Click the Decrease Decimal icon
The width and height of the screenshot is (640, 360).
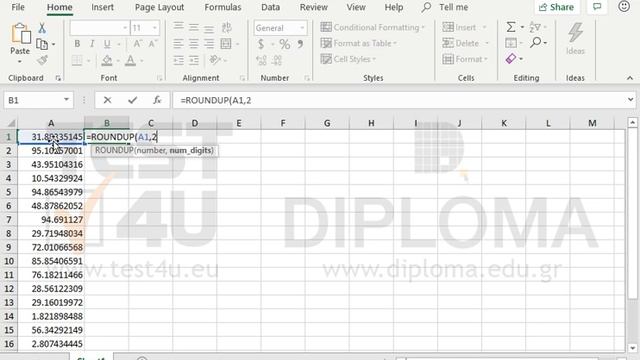pos(277,60)
